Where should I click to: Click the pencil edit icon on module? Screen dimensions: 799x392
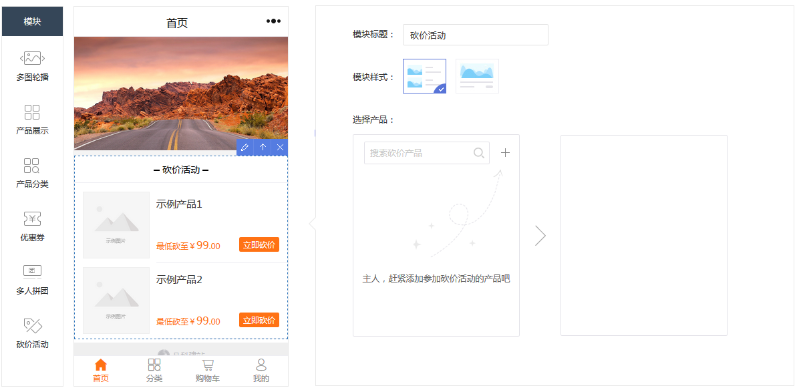click(245, 147)
